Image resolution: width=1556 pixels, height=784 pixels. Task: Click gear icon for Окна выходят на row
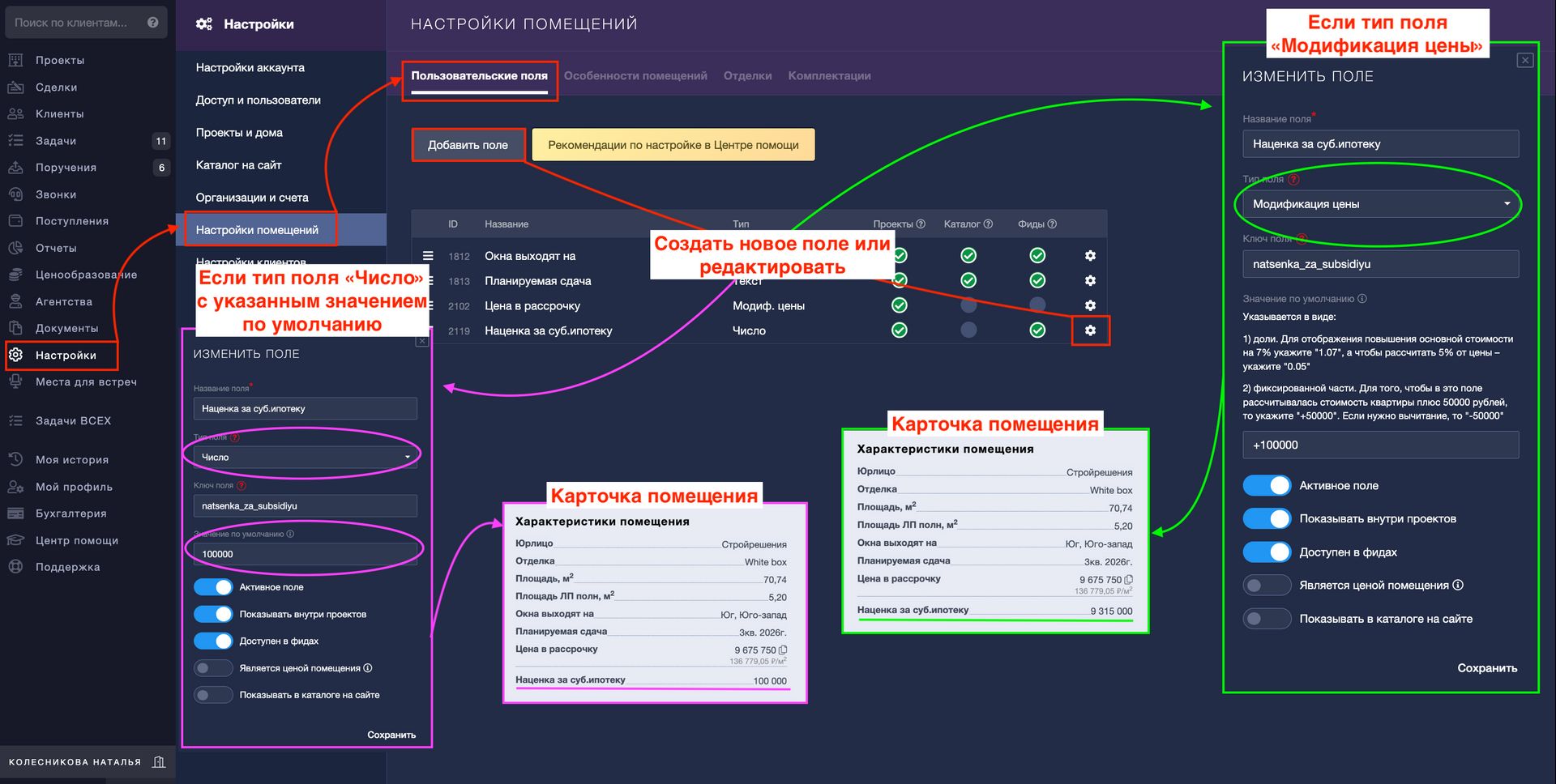tap(1090, 256)
